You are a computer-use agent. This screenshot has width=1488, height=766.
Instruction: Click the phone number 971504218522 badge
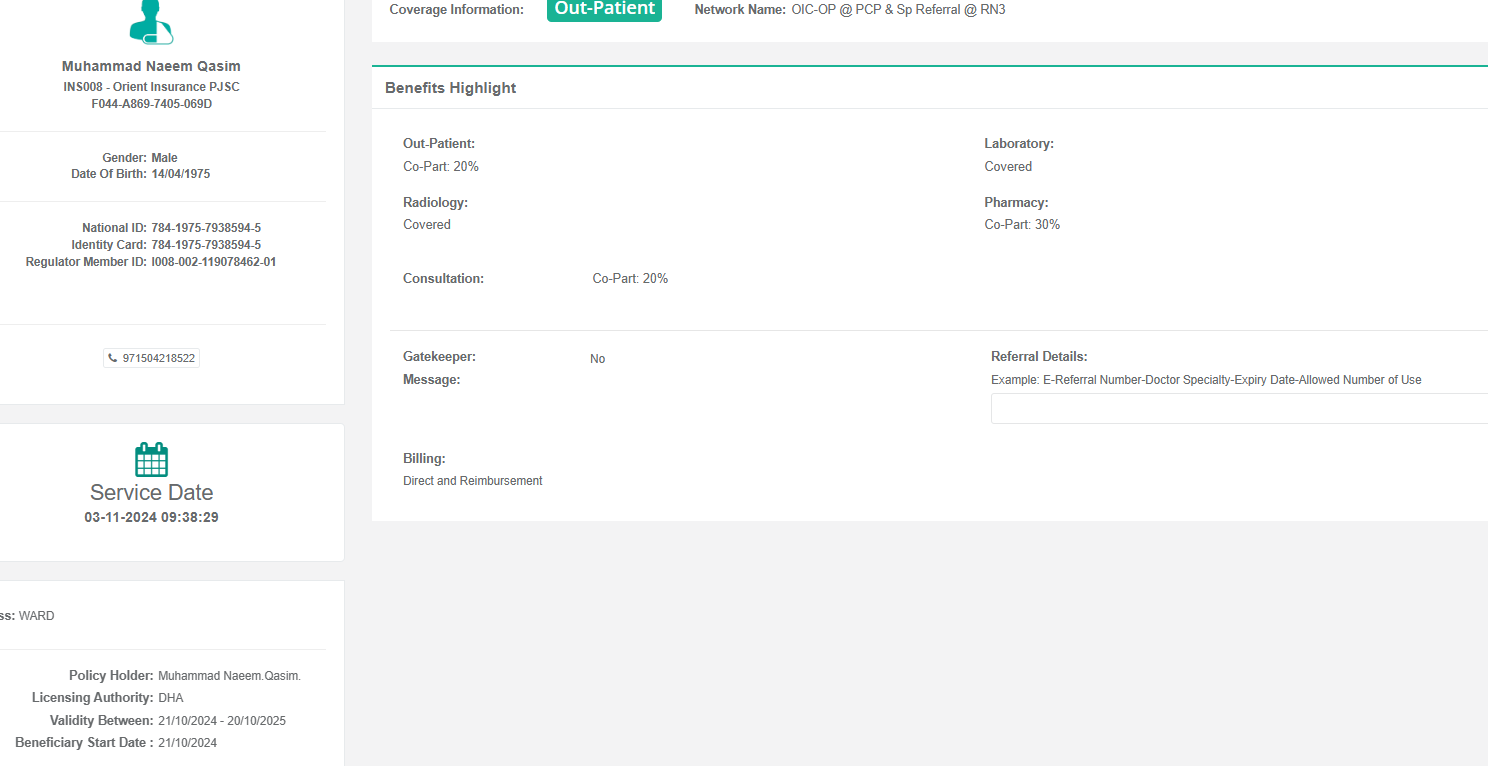click(151, 358)
